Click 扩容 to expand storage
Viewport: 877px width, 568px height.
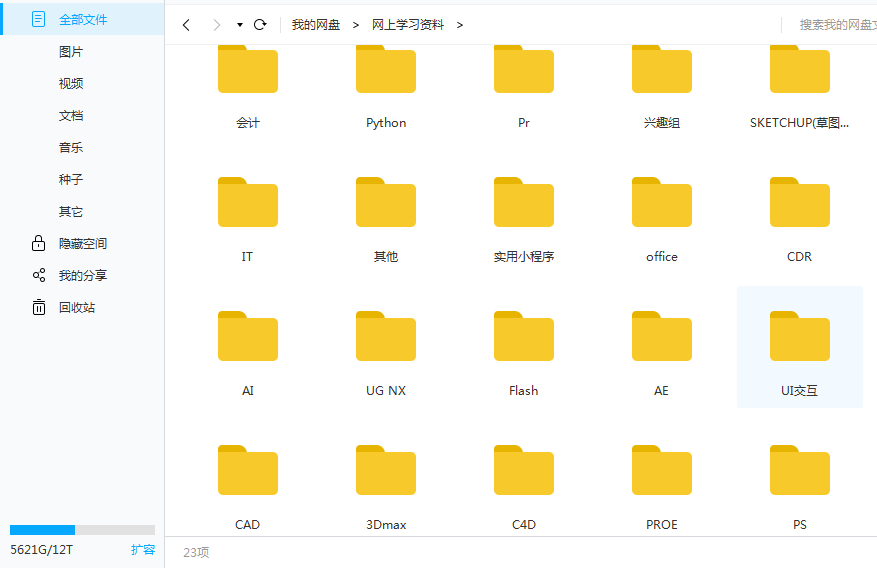[143, 549]
